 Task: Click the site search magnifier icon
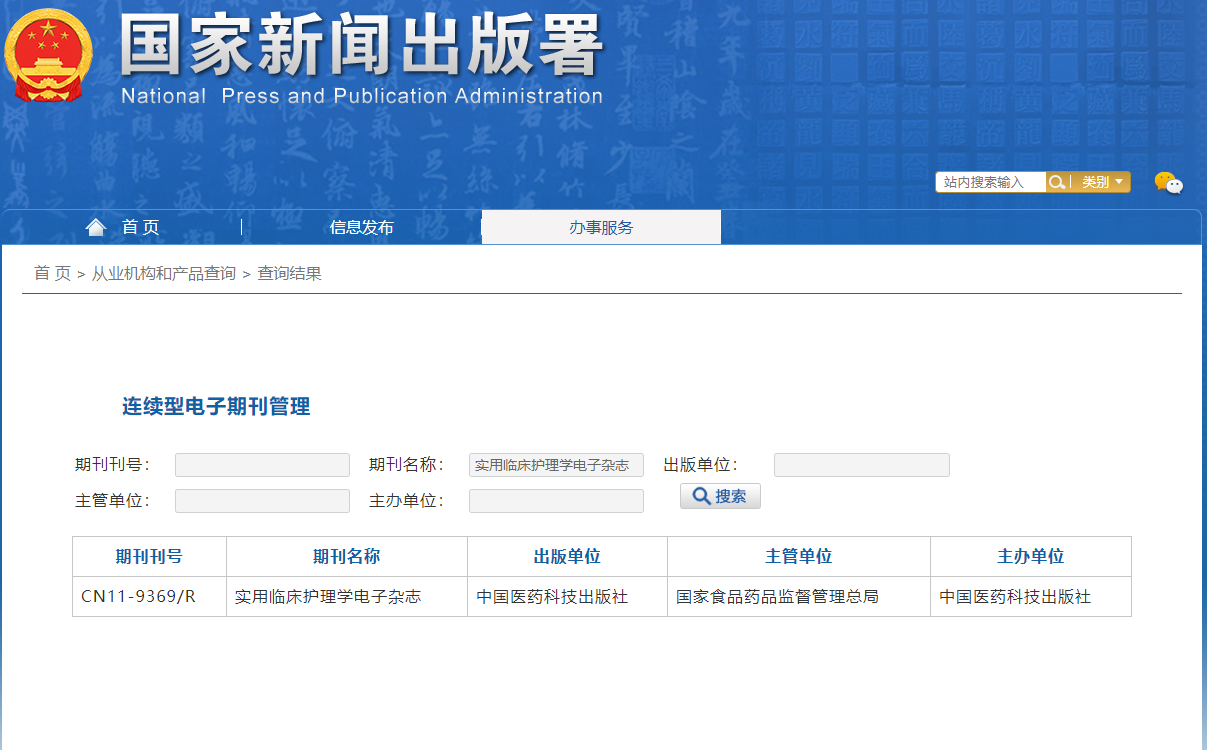pyautogui.click(x=1056, y=182)
